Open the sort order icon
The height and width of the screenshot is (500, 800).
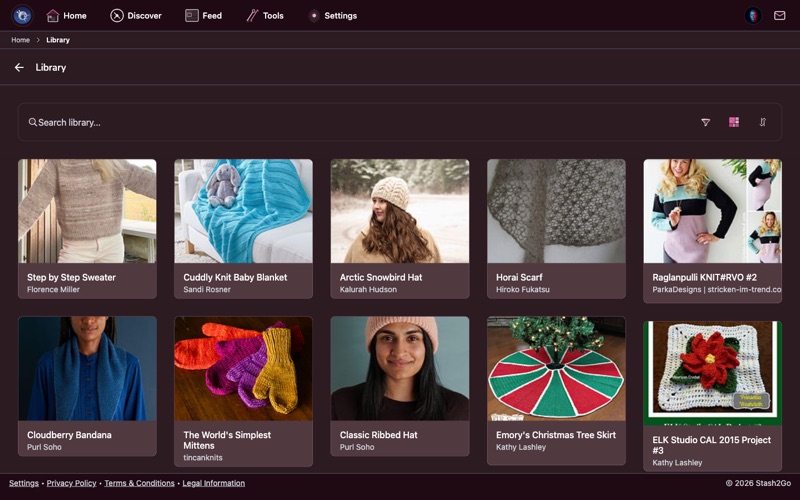(762, 122)
